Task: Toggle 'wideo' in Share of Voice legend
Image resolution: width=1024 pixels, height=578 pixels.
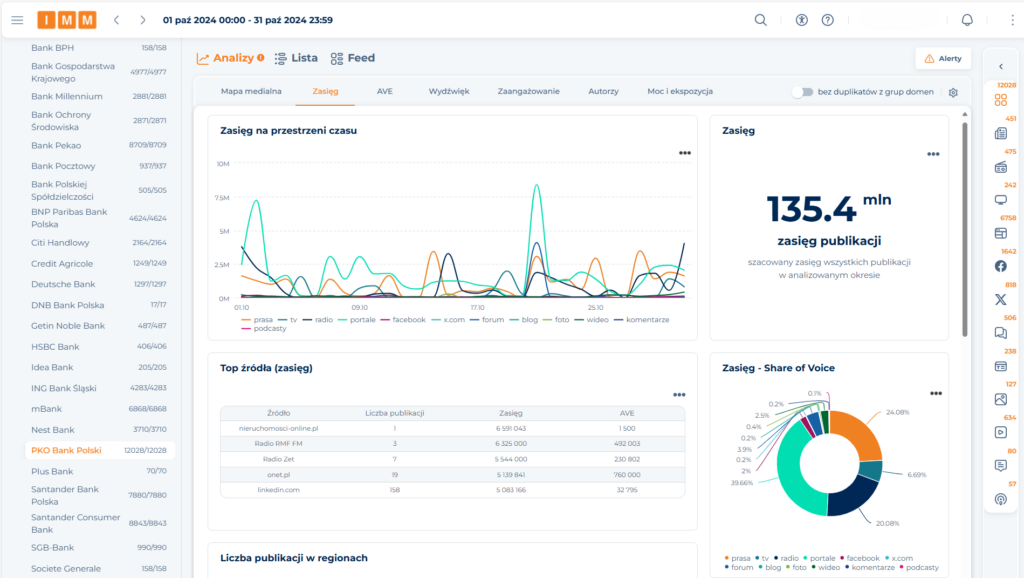Action: click(826, 568)
